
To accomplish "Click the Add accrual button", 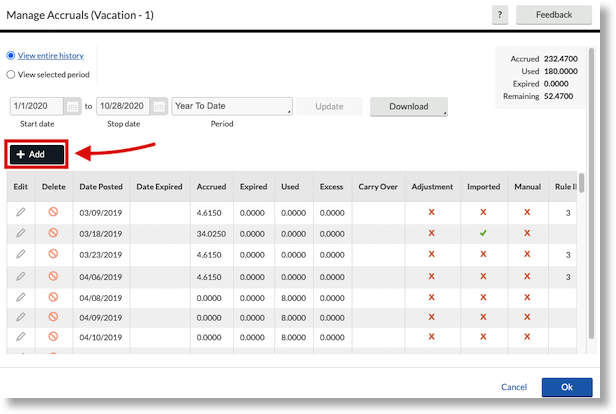I will [x=37, y=154].
